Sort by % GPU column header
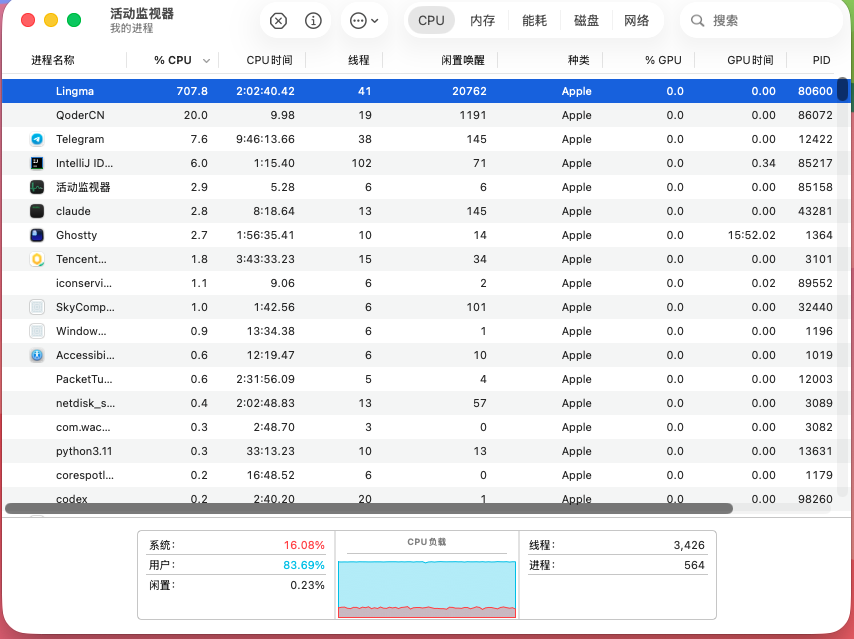 [x=663, y=60]
